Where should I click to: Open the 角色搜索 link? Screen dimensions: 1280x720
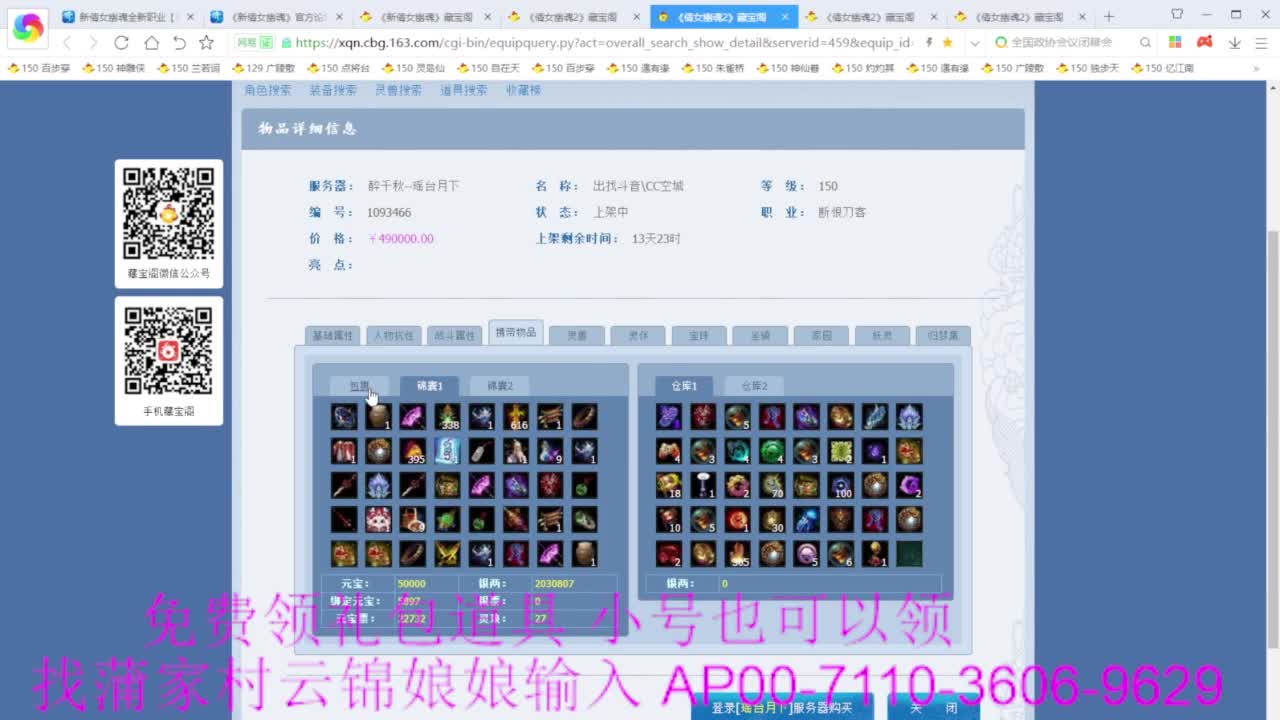click(x=268, y=90)
